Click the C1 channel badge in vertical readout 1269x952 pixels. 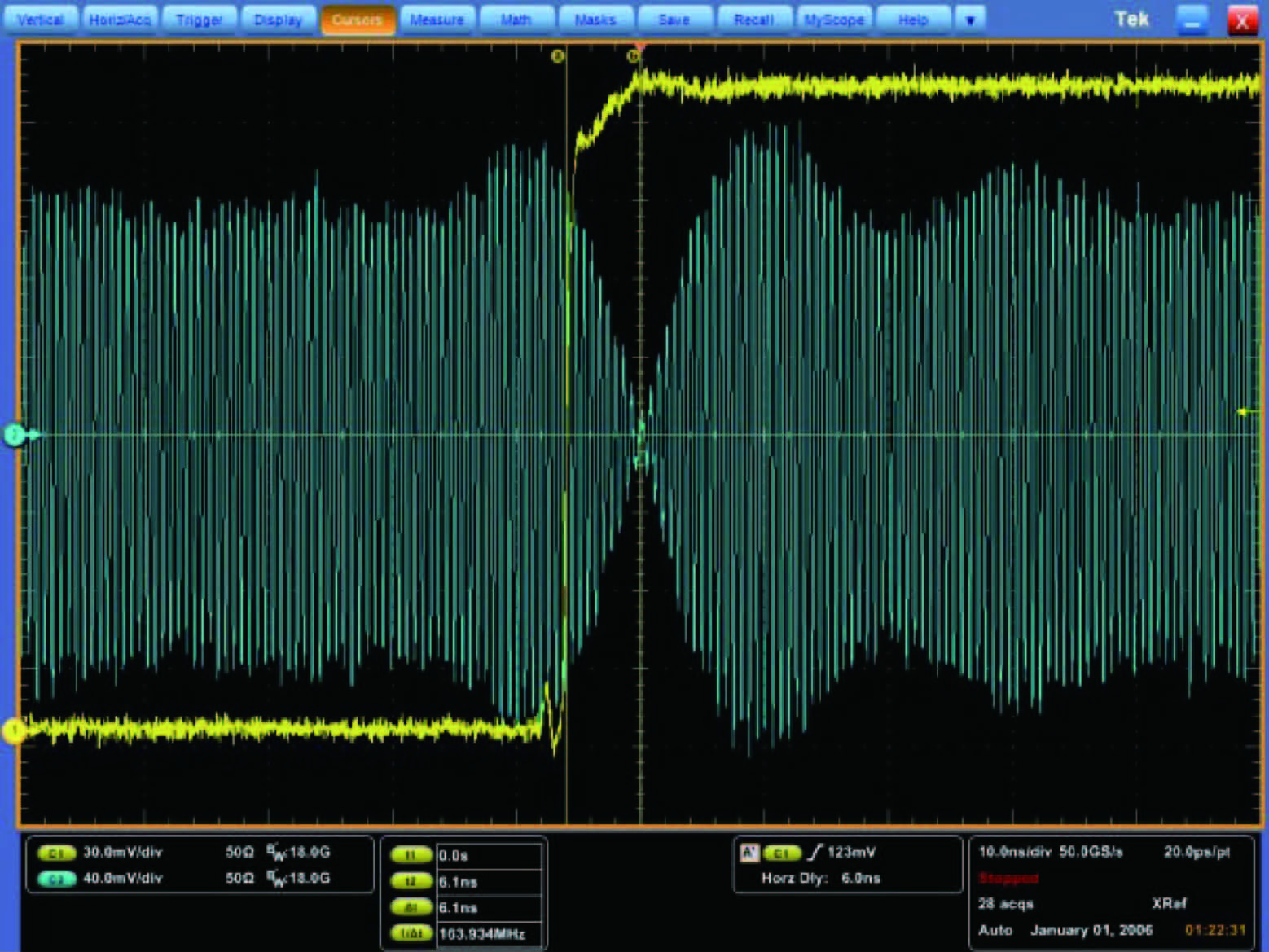click(x=56, y=853)
